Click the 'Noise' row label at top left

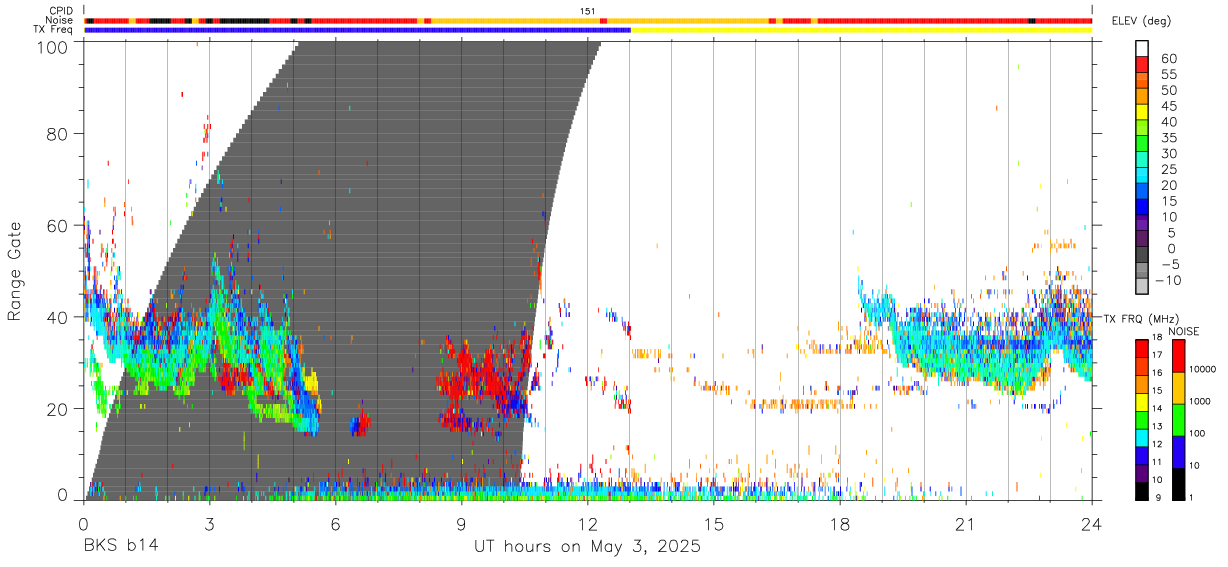click(59, 20)
